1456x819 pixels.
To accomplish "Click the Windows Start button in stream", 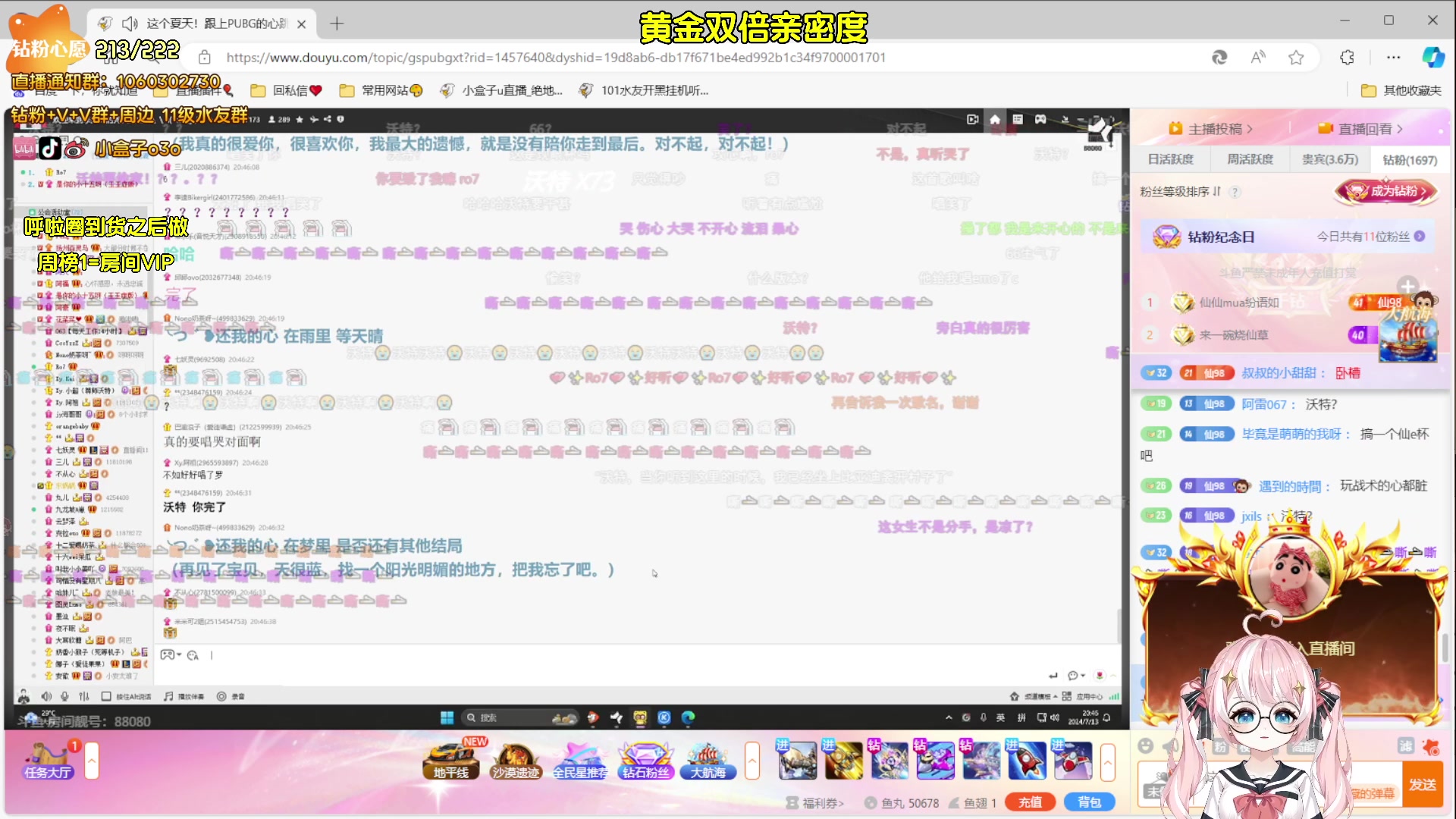I will 447,717.
